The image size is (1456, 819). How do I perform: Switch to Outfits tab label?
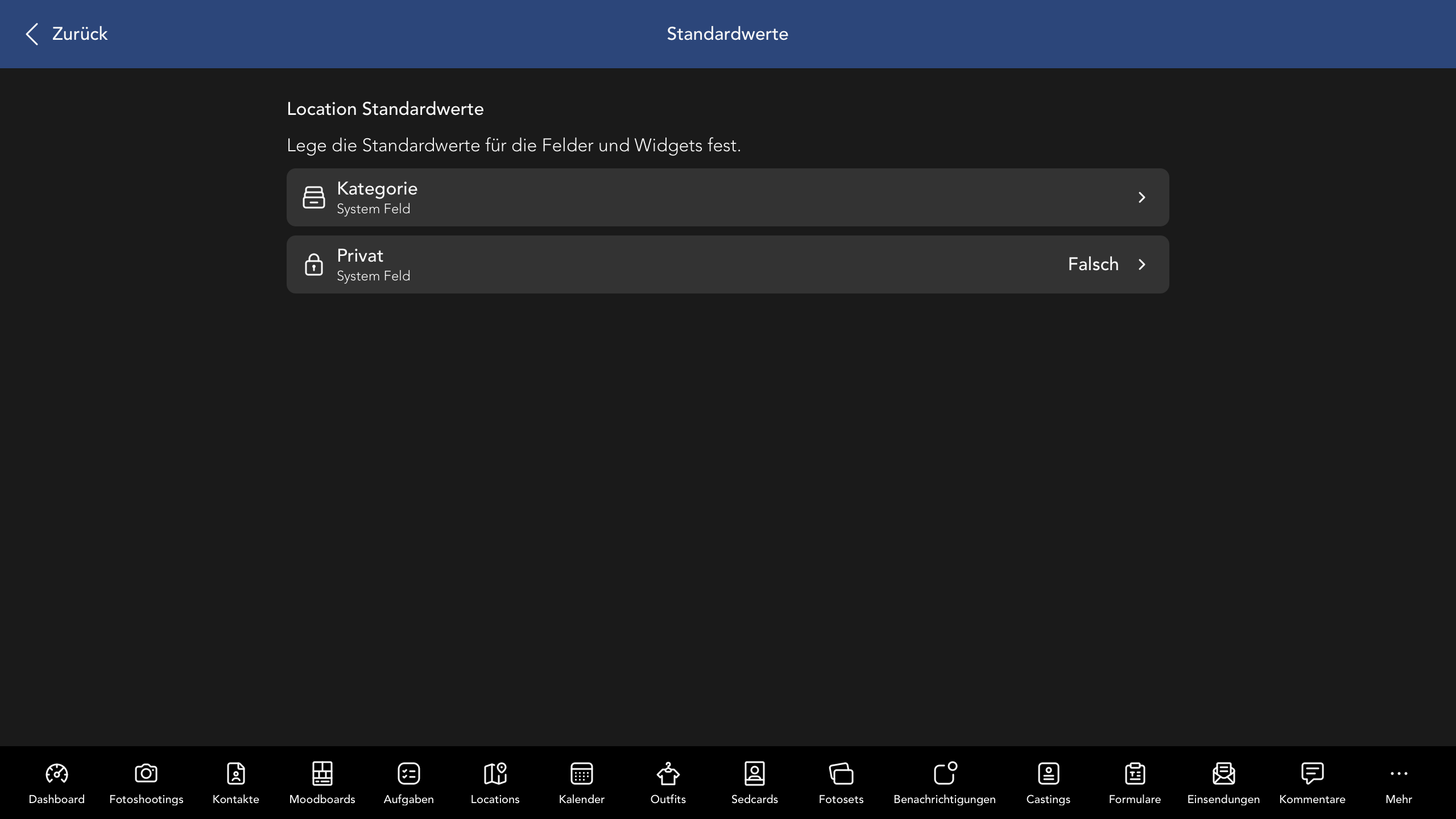(668, 799)
